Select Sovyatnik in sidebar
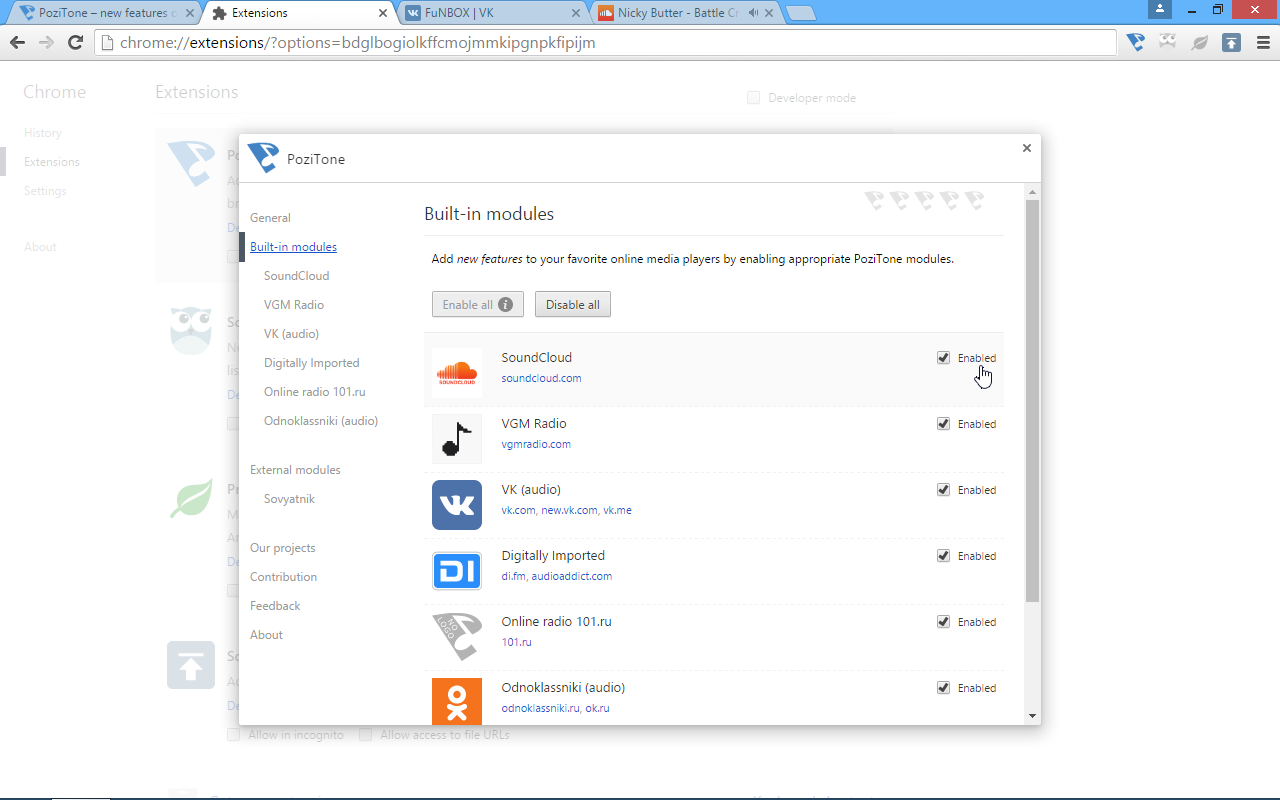Screen dimensions: 1280x800 pos(289,499)
